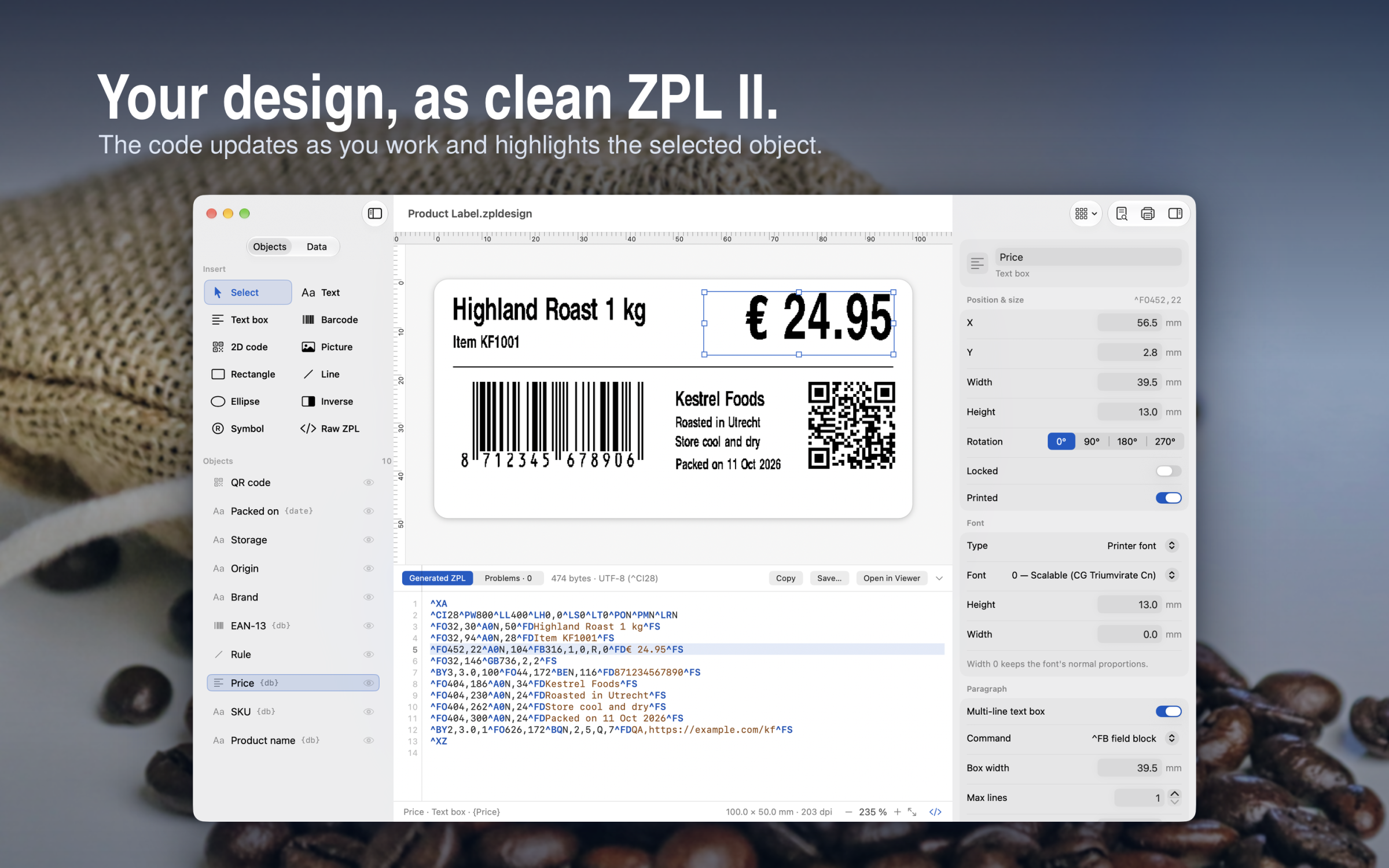Set rotation to 90°

click(x=1092, y=442)
